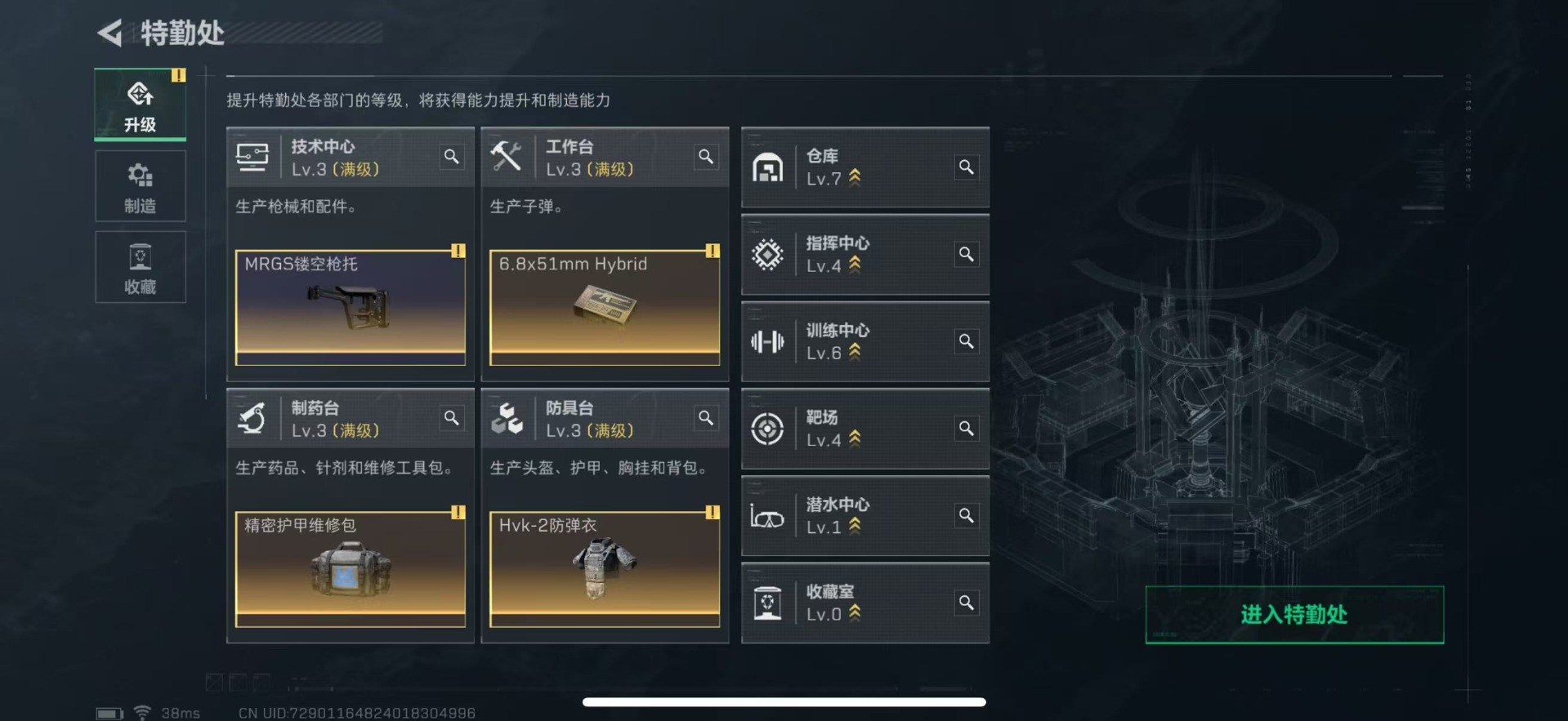Open magnifier details for 技术中心
The image size is (1568, 721).
pyautogui.click(x=451, y=157)
